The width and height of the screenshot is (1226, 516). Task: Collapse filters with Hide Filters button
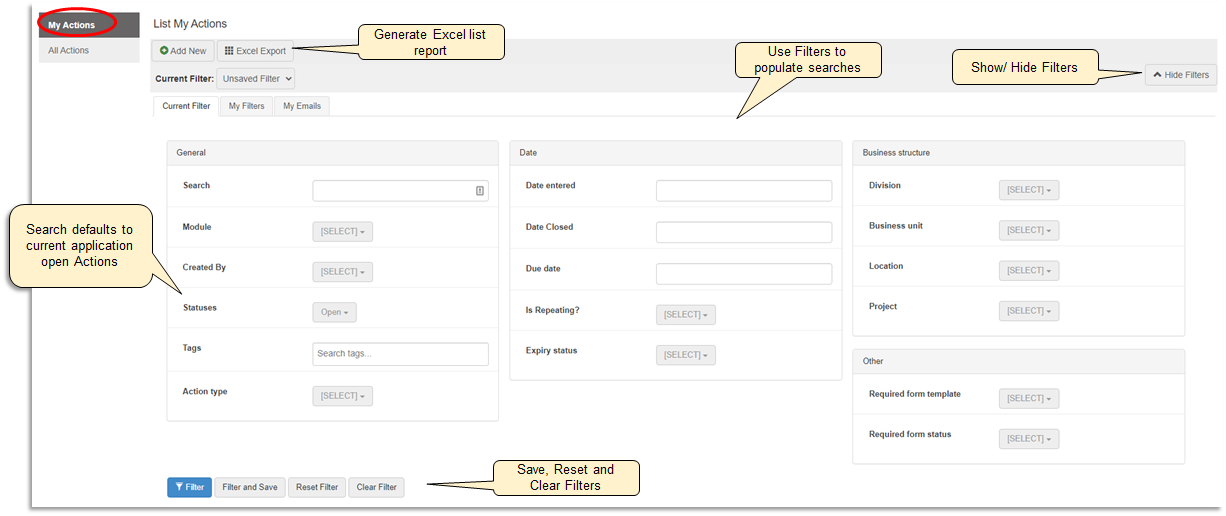[x=1181, y=75]
